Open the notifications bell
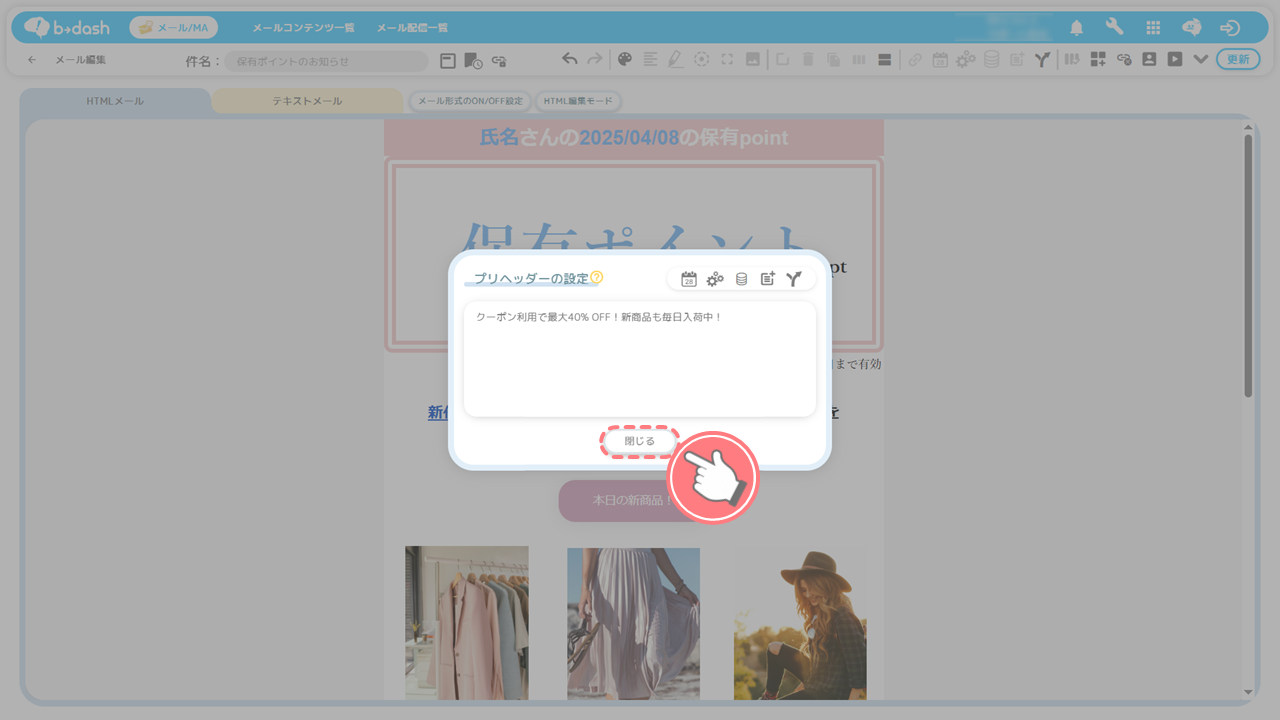 (x=1077, y=28)
